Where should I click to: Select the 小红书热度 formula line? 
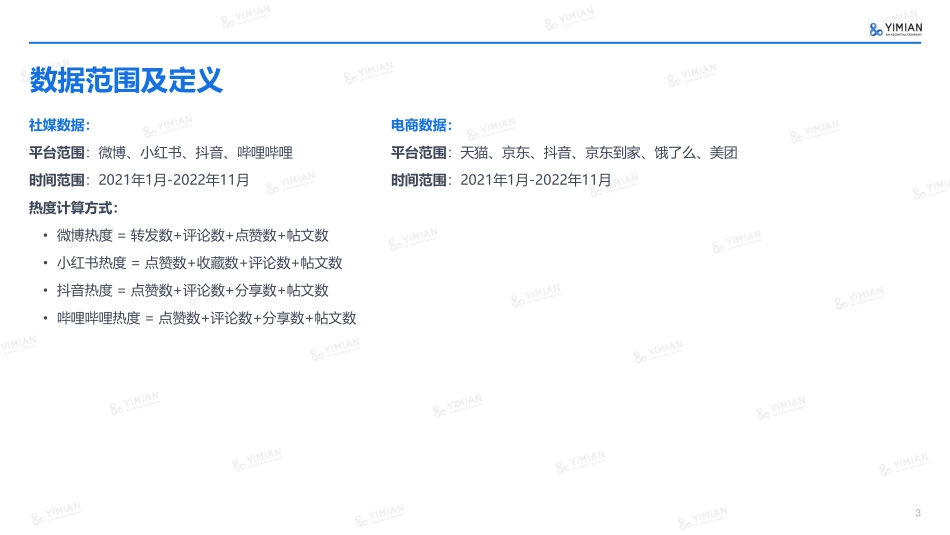pos(199,263)
